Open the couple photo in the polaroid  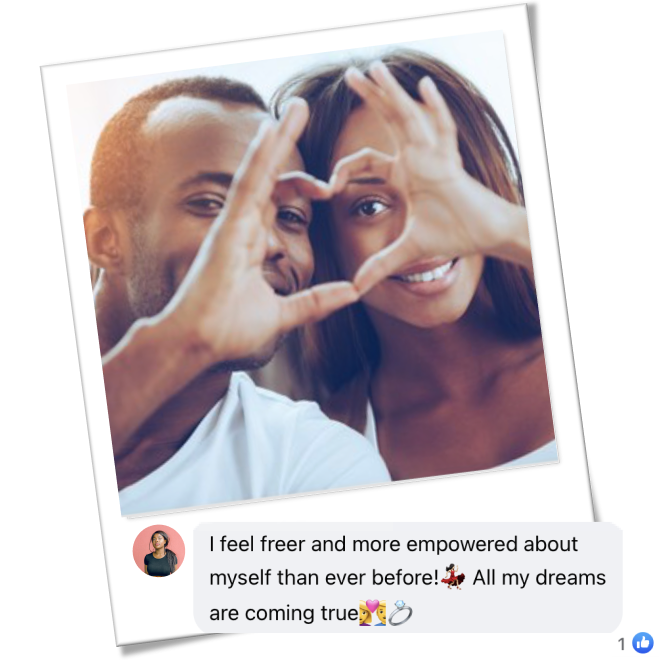(x=312, y=271)
